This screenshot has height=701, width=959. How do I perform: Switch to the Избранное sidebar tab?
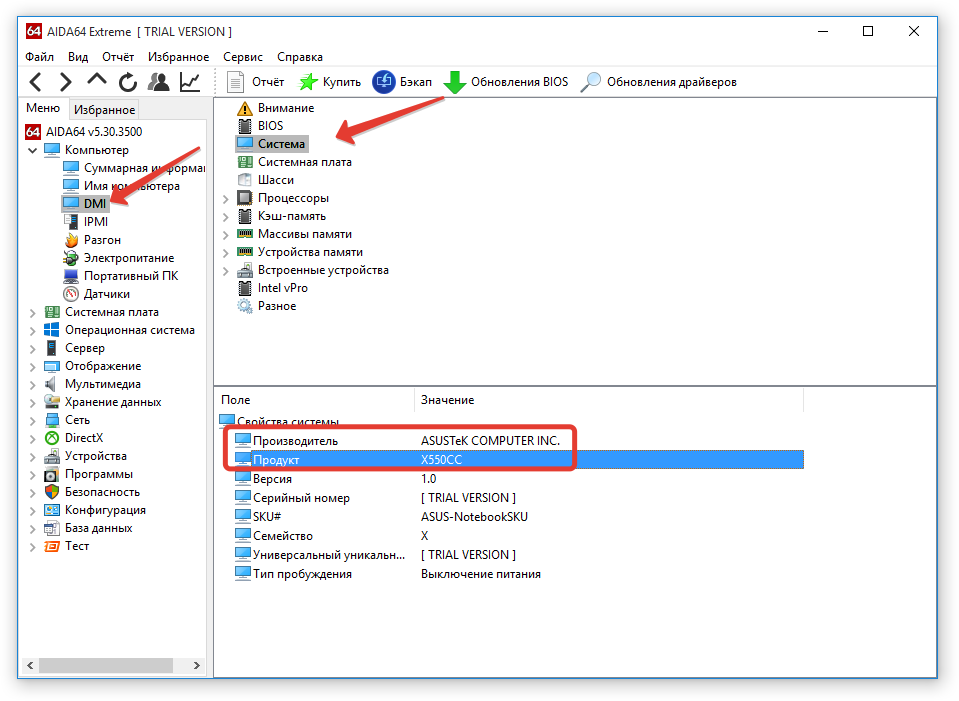click(x=104, y=109)
